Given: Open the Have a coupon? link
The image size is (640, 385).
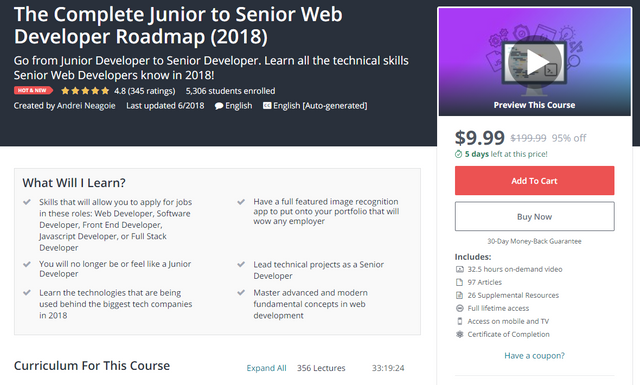Looking at the screenshot, I should point(534,356).
